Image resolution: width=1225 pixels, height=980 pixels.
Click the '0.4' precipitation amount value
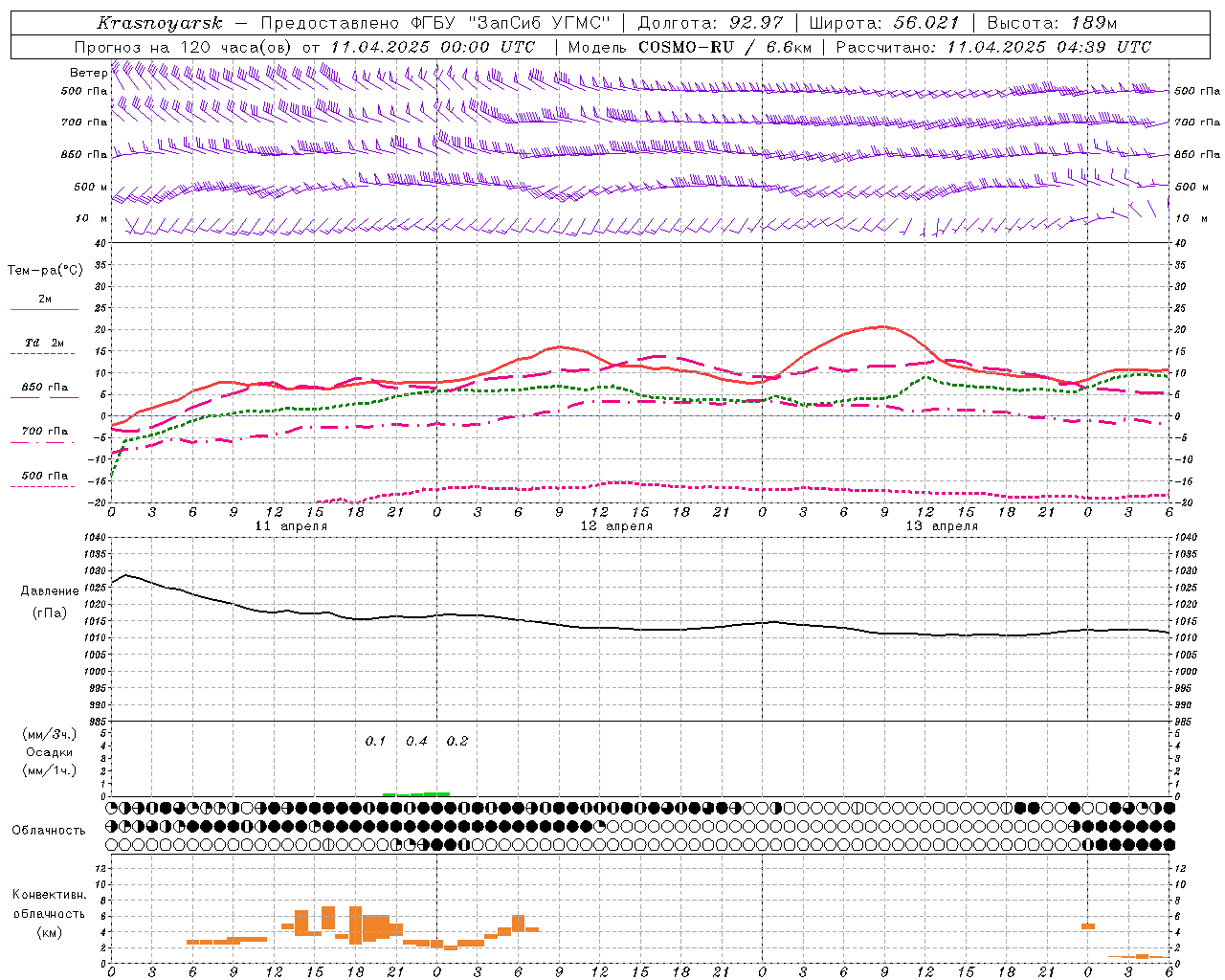click(416, 742)
